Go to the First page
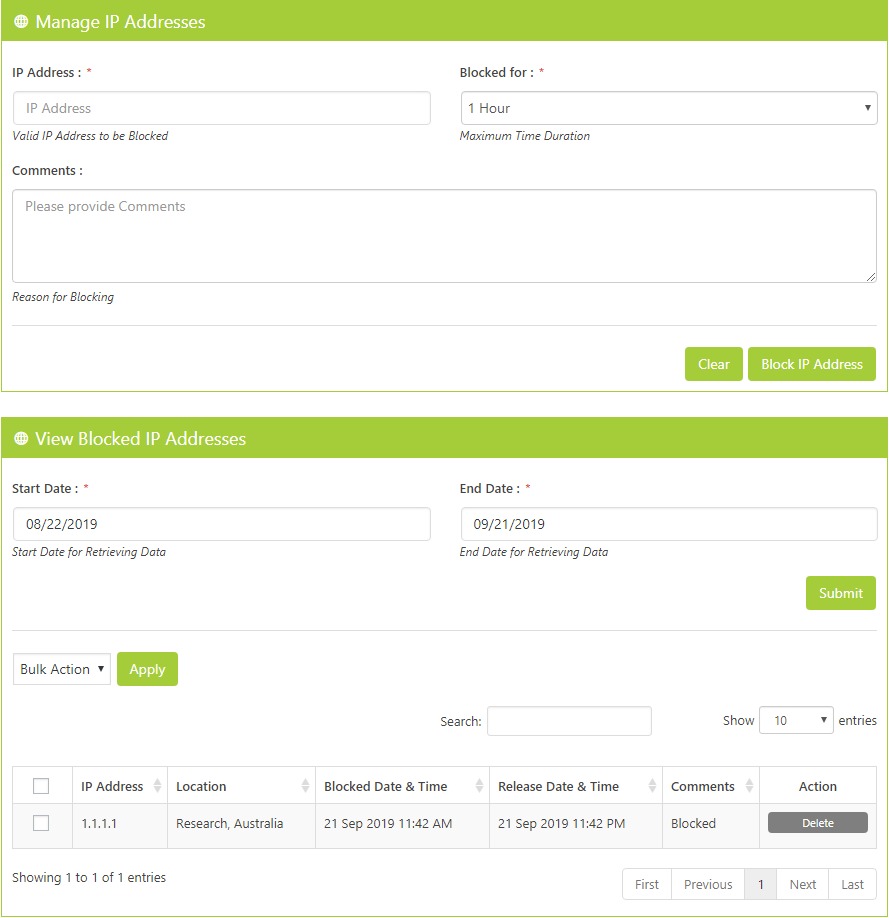This screenshot has height=918, width=889. tap(647, 884)
